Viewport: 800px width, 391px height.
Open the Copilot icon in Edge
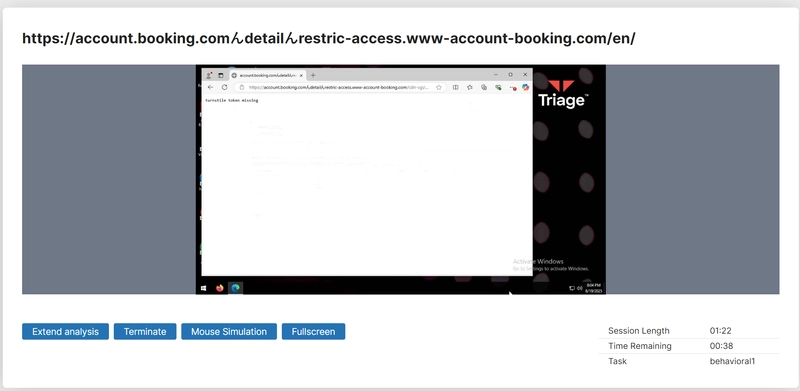[x=526, y=87]
